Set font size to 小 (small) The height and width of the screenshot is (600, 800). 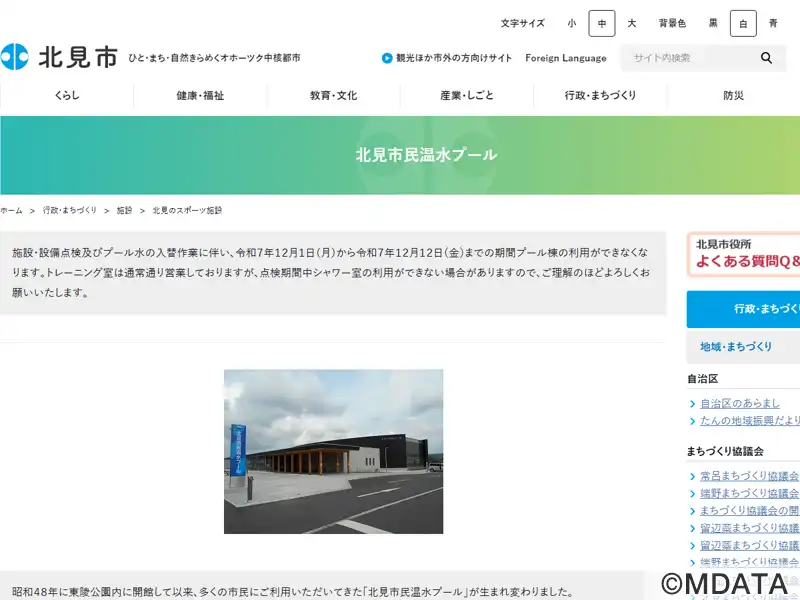pos(571,23)
